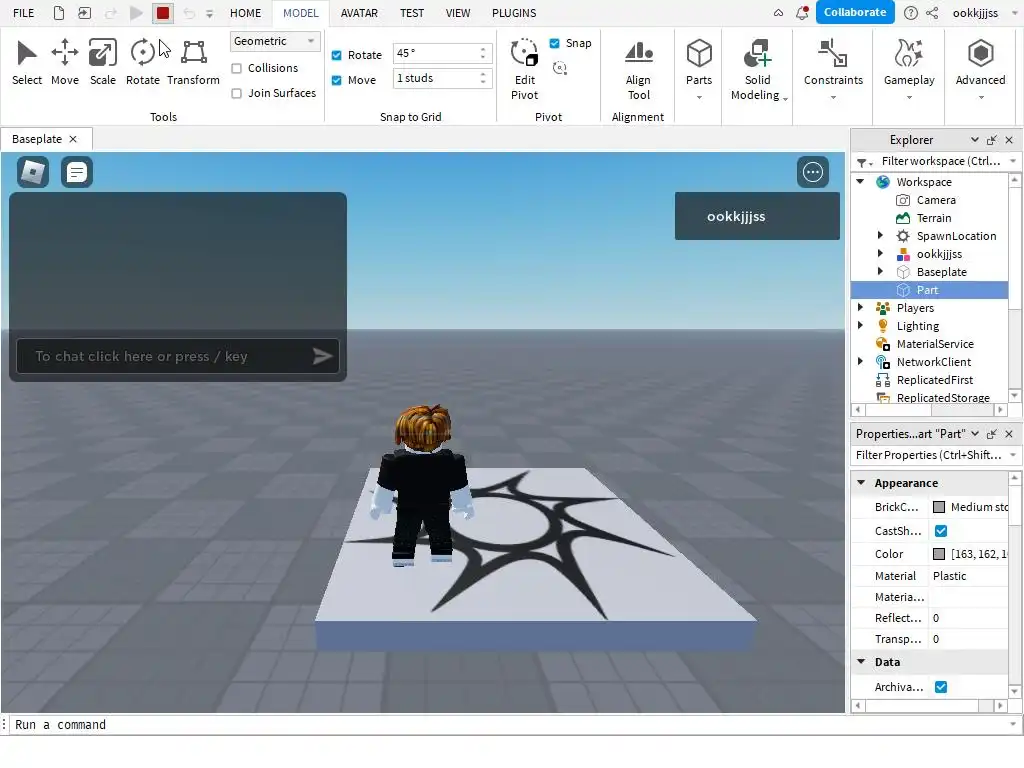Open the notifications bell
1024x768 pixels.
point(802,12)
